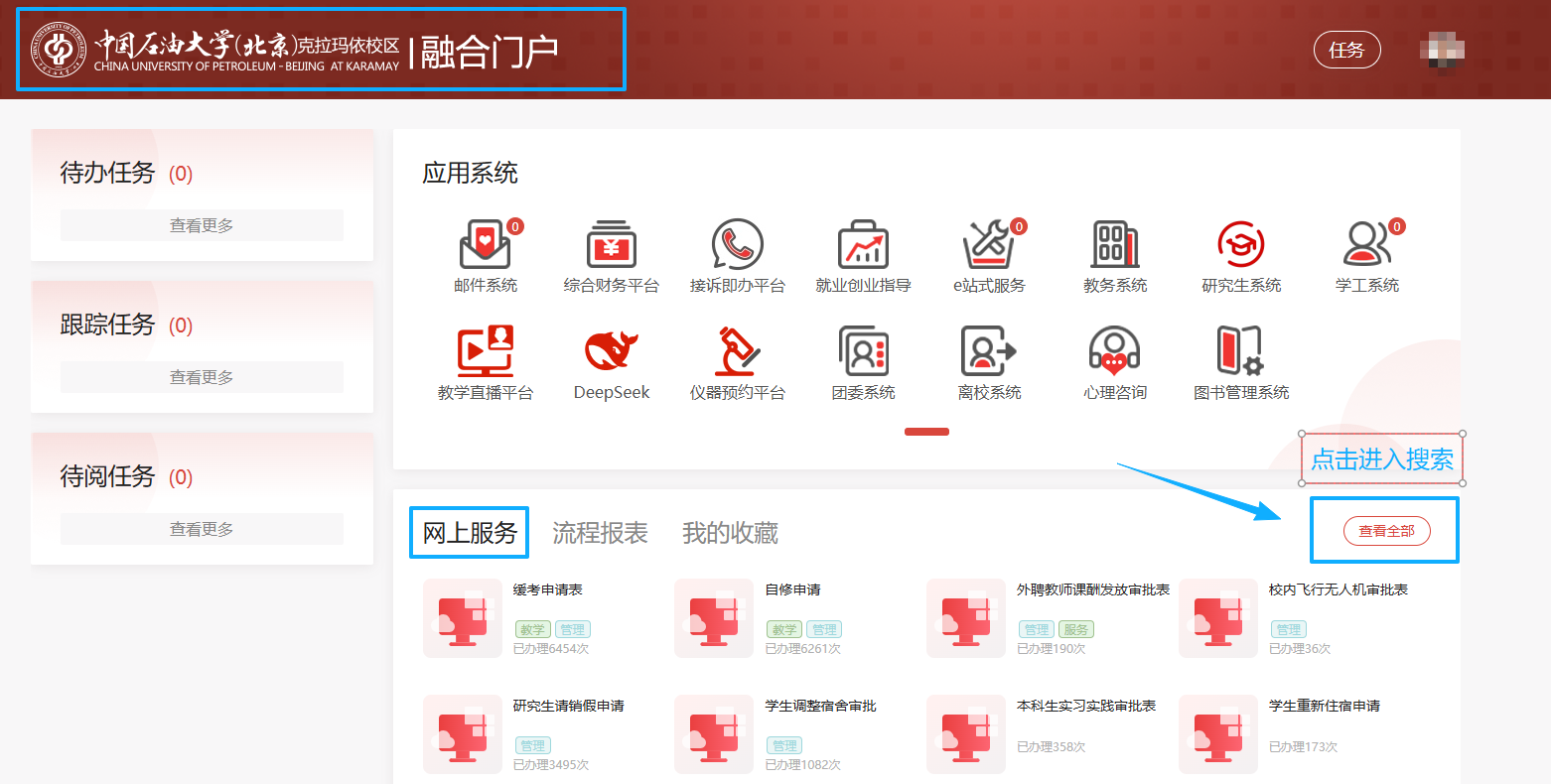Launch the DeepSeek whale icon
Image resolution: width=1551 pixels, height=784 pixels.
[612, 352]
